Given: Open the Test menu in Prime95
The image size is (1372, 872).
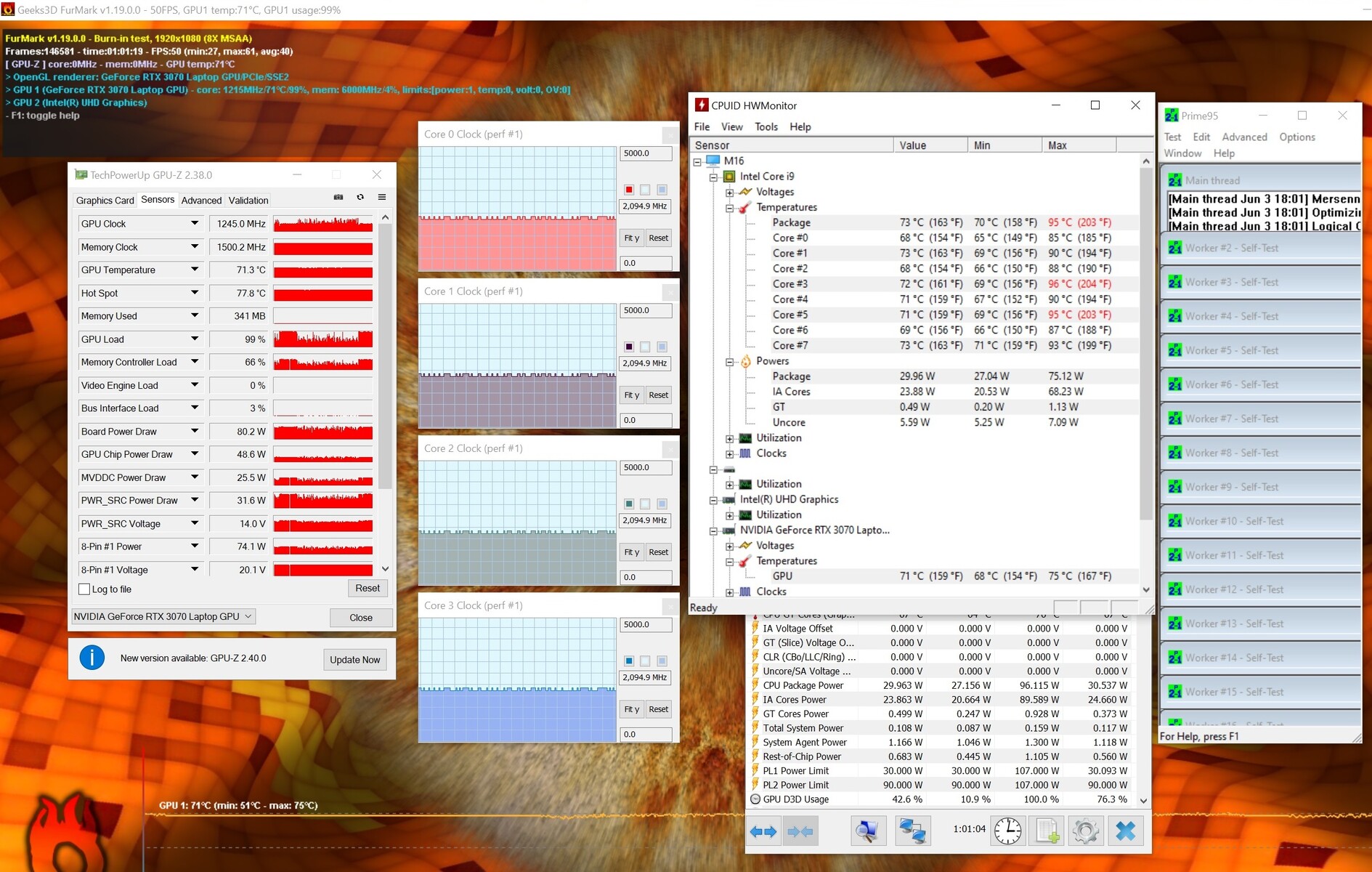Looking at the screenshot, I should click(1172, 137).
